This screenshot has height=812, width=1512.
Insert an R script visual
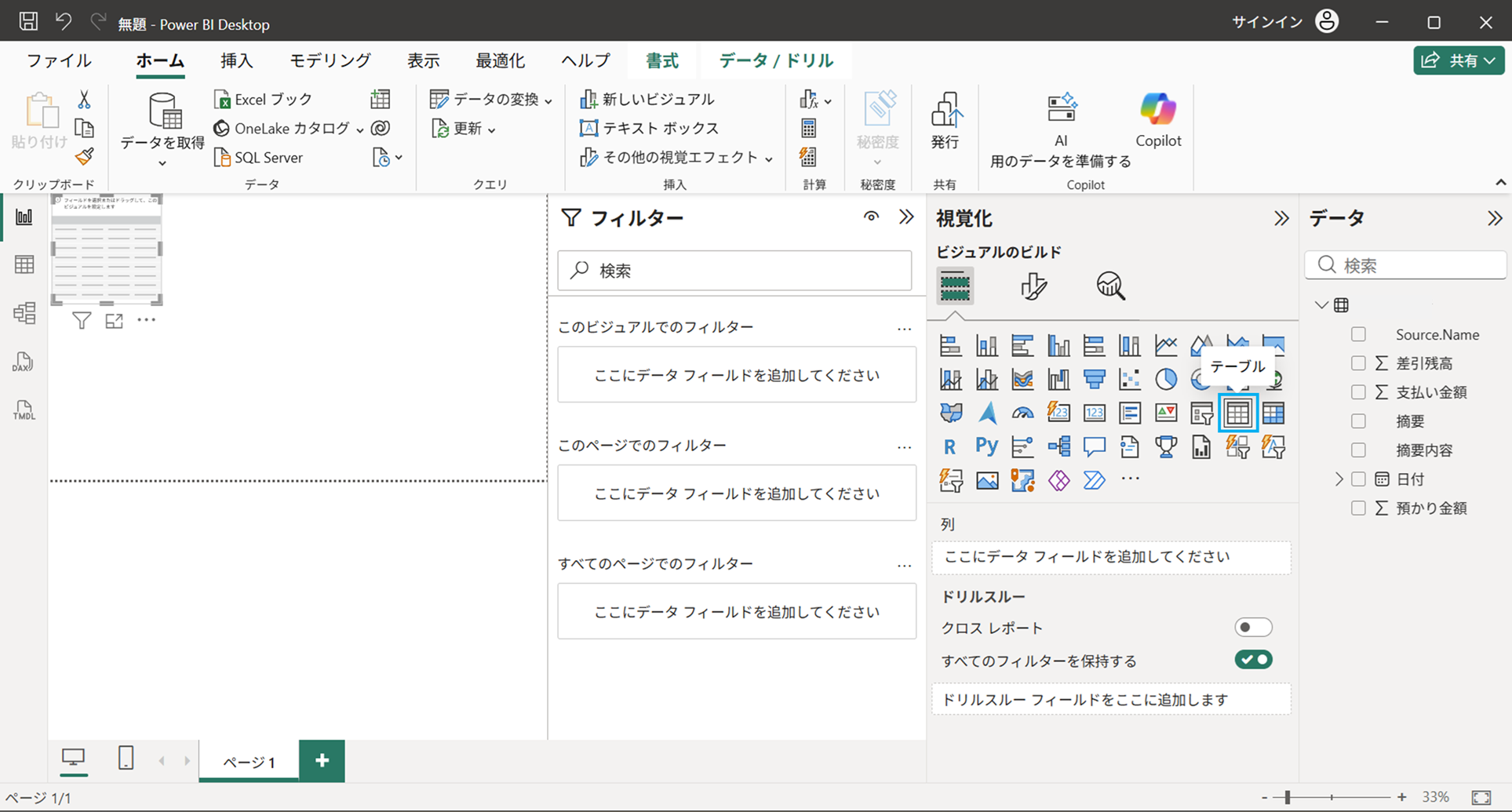[x=949, y=446]
